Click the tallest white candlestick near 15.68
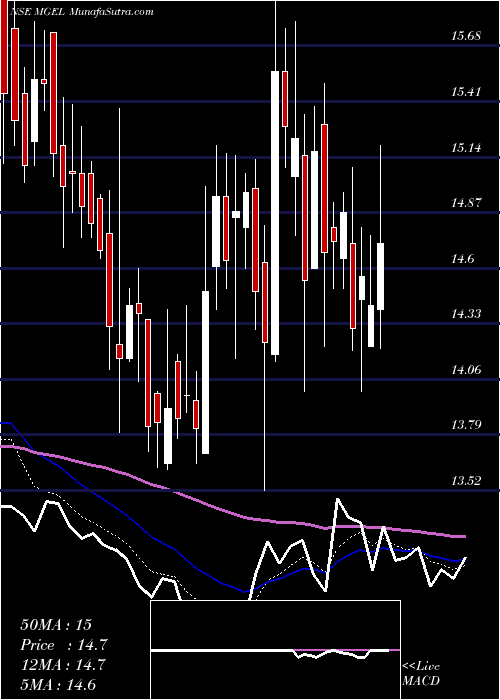The image size is (500, 700). pos(275,213)
